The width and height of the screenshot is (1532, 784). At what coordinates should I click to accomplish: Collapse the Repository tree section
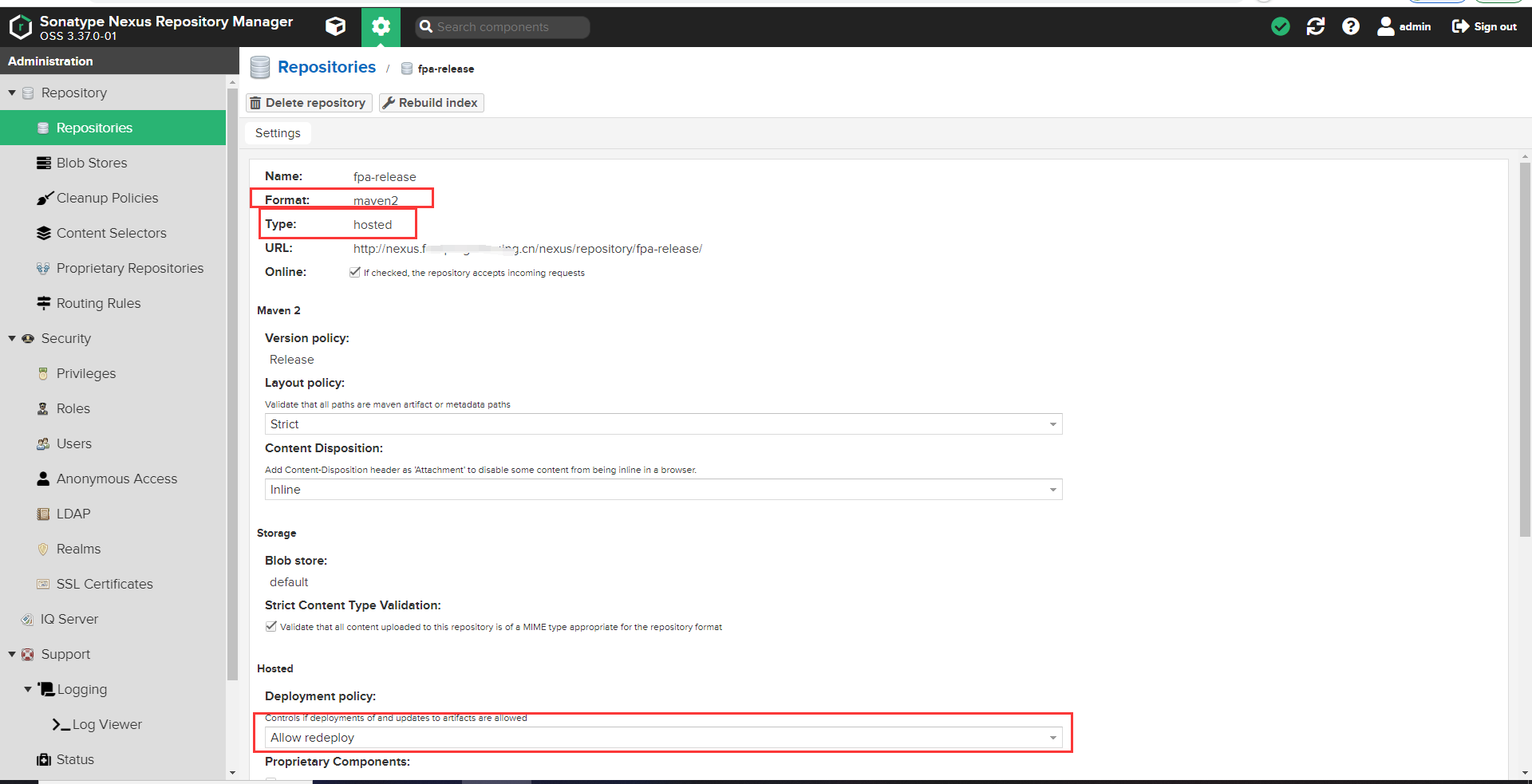(x=12, y=93)
